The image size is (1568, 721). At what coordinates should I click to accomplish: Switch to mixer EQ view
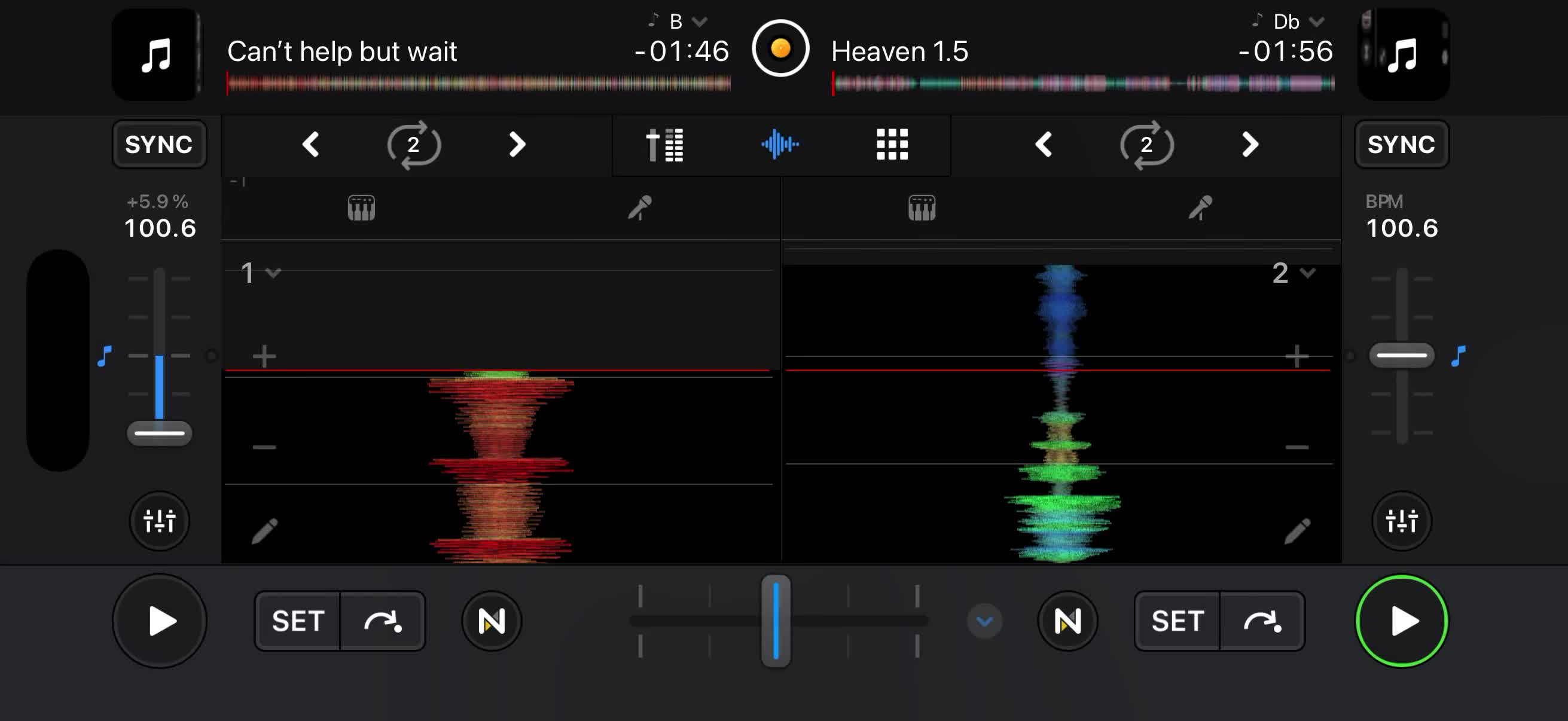(665, 145)
